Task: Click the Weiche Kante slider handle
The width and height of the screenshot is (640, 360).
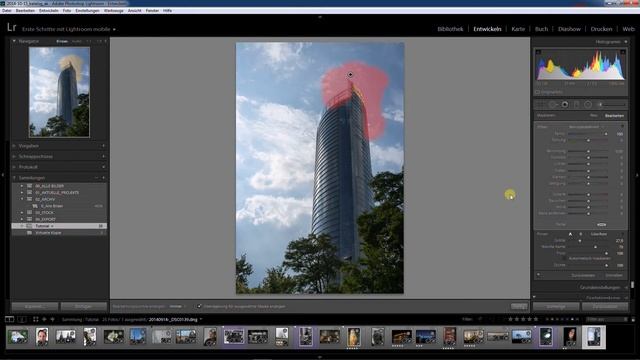Action: [595, 247]
